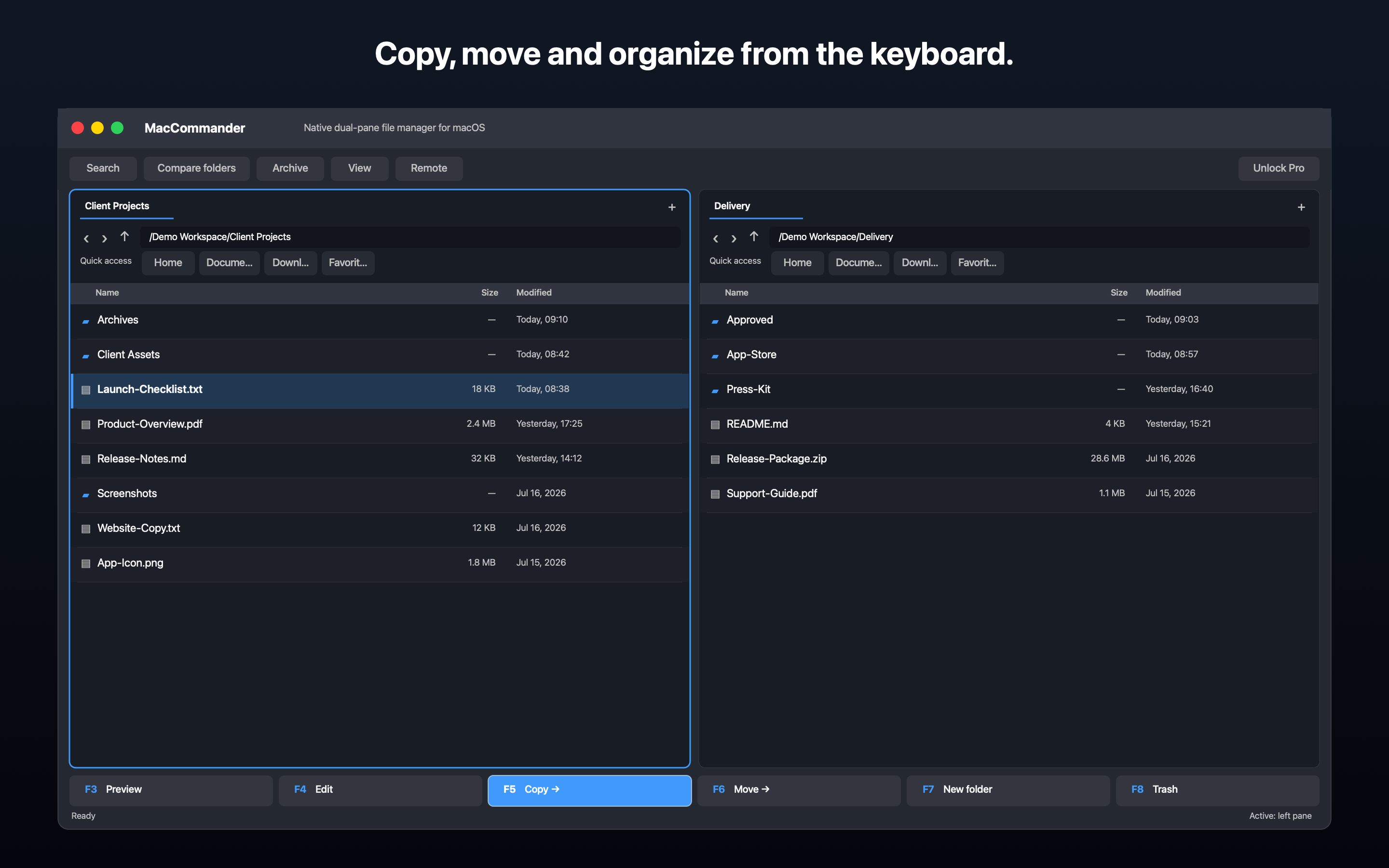The image size is (1389, 868).
Task: Add a new tab in the left pane
Action: [672, 207]
